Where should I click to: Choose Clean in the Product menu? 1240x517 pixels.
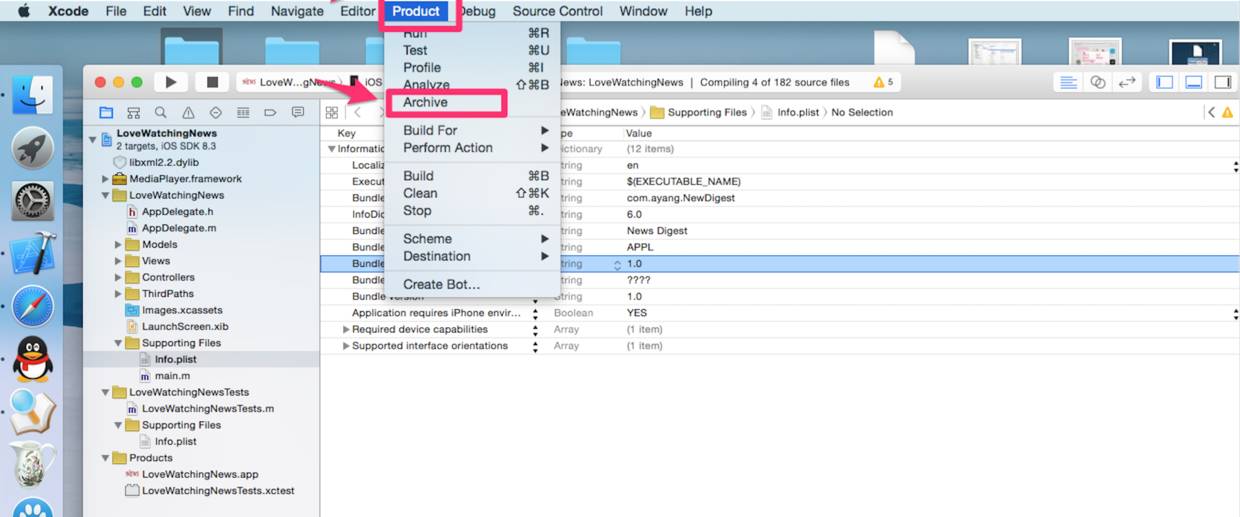420,193
